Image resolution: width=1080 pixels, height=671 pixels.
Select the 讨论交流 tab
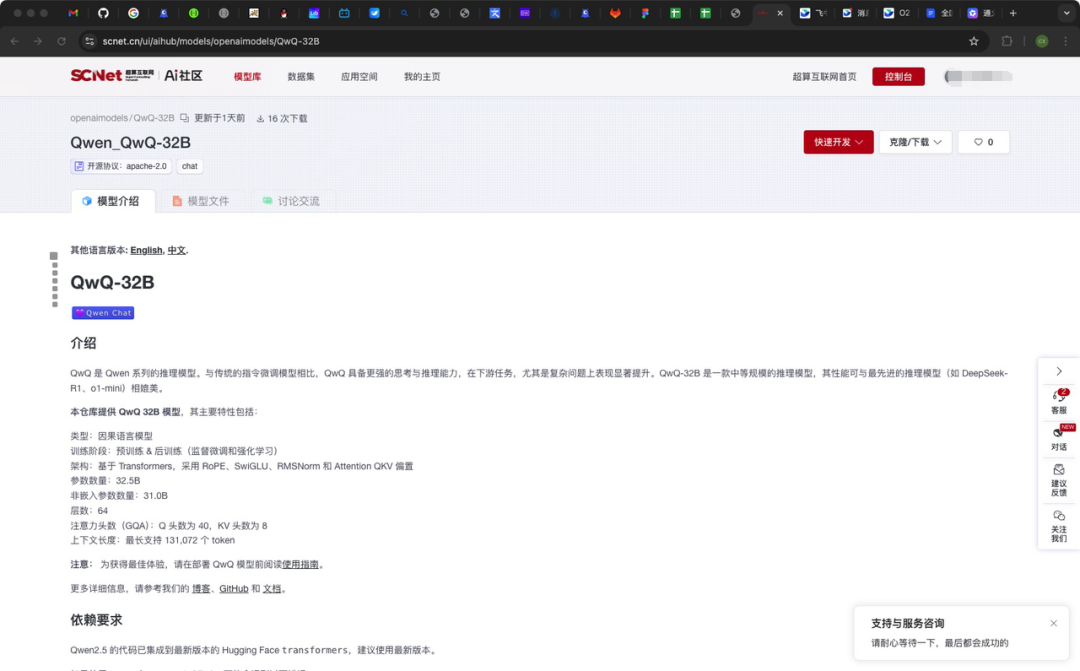coord(291,201)
